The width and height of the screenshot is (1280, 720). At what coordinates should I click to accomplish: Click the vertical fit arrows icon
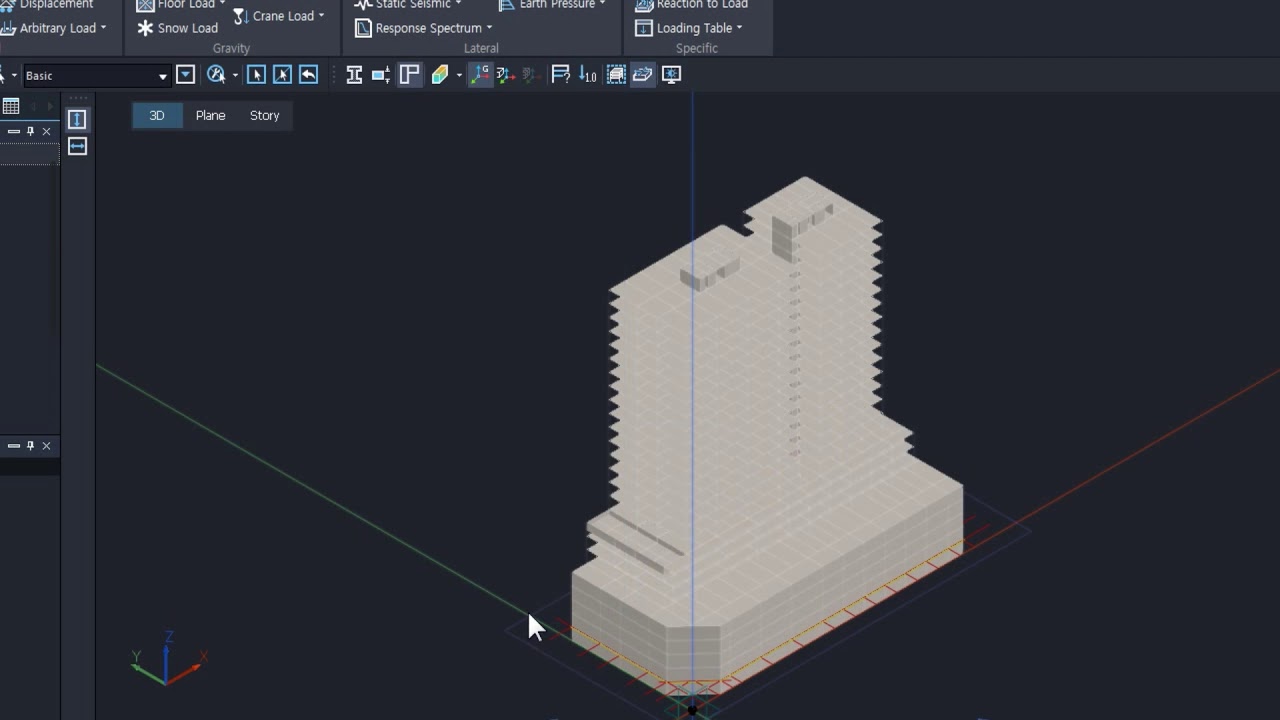pyautogui.click(x=77, y=120)
